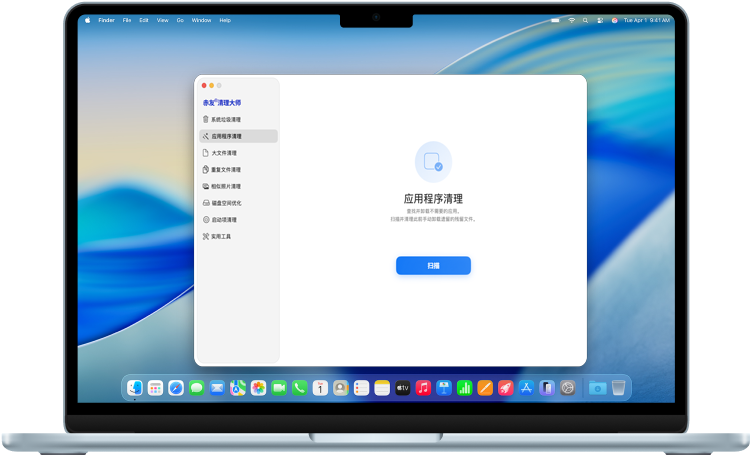Image resolution: width=750 pixels, height=455 pixels.
Task: Open the Window menu
Action: 201,20
